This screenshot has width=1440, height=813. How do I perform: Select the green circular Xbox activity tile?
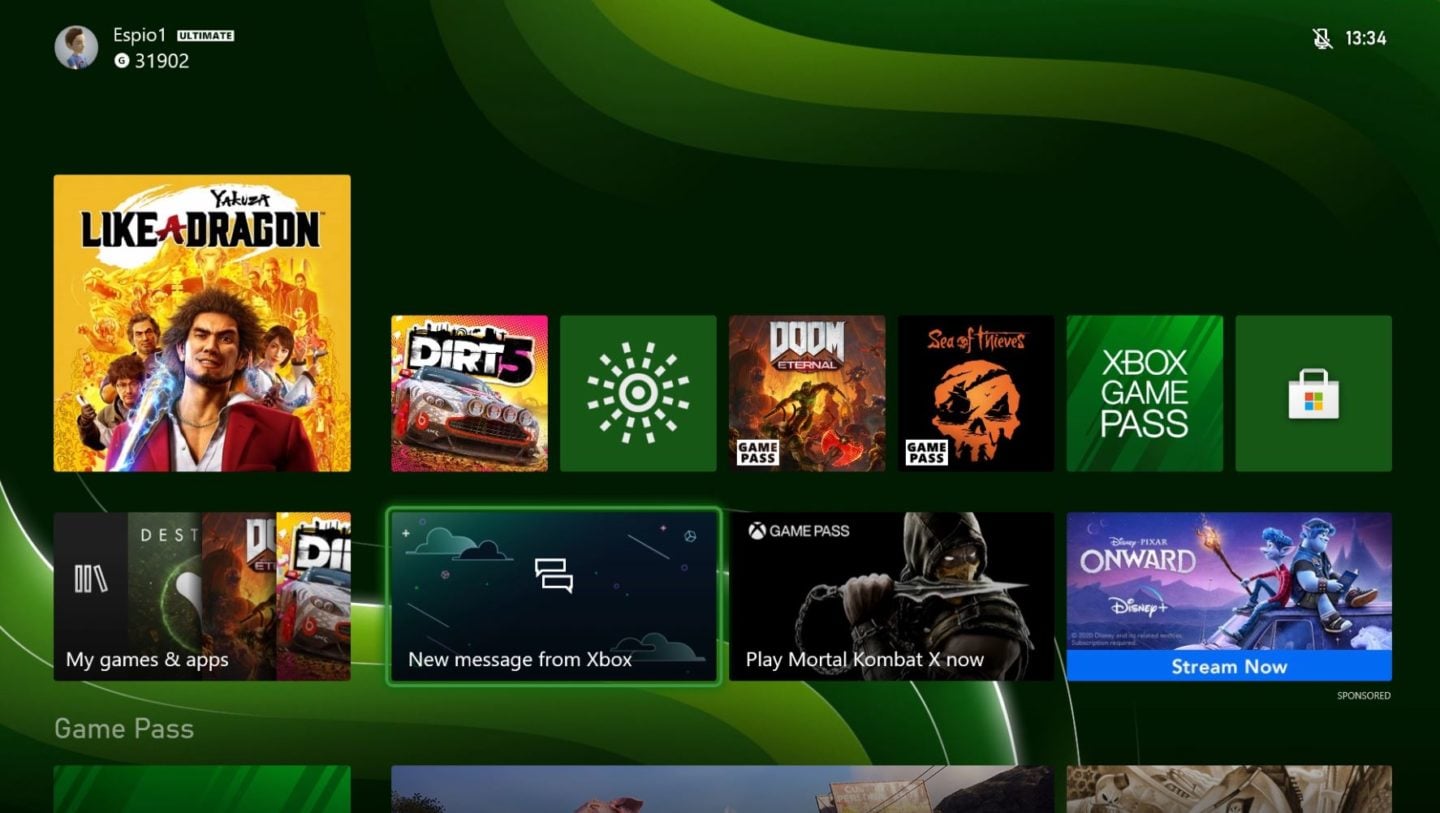click(638, 392)
